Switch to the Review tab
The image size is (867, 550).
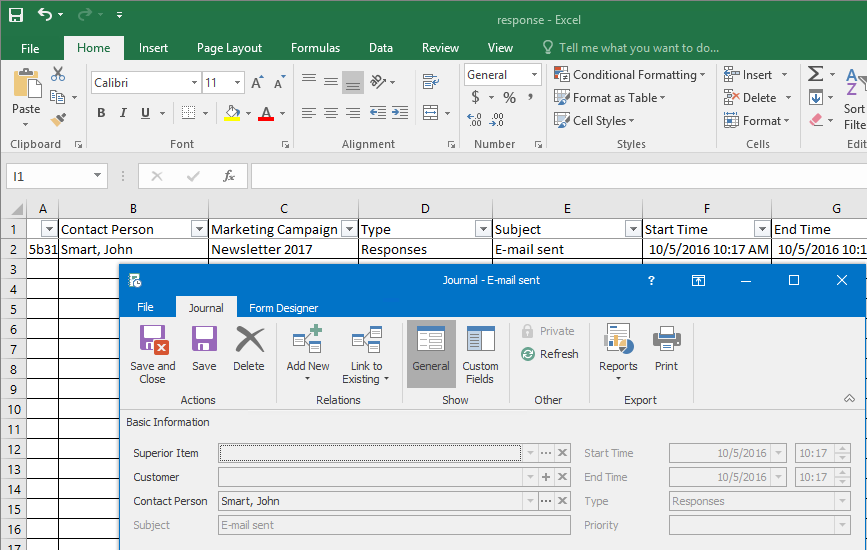[440, 48]
